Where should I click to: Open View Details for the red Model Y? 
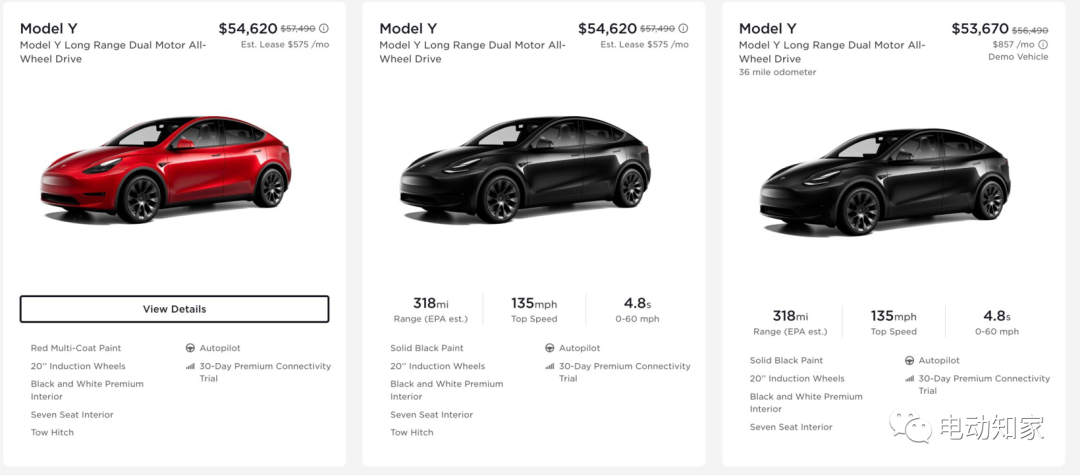tap(174, 309)
